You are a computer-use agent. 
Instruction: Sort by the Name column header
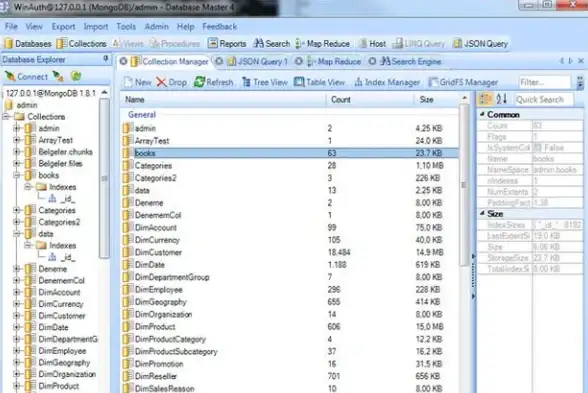[224, 100]
